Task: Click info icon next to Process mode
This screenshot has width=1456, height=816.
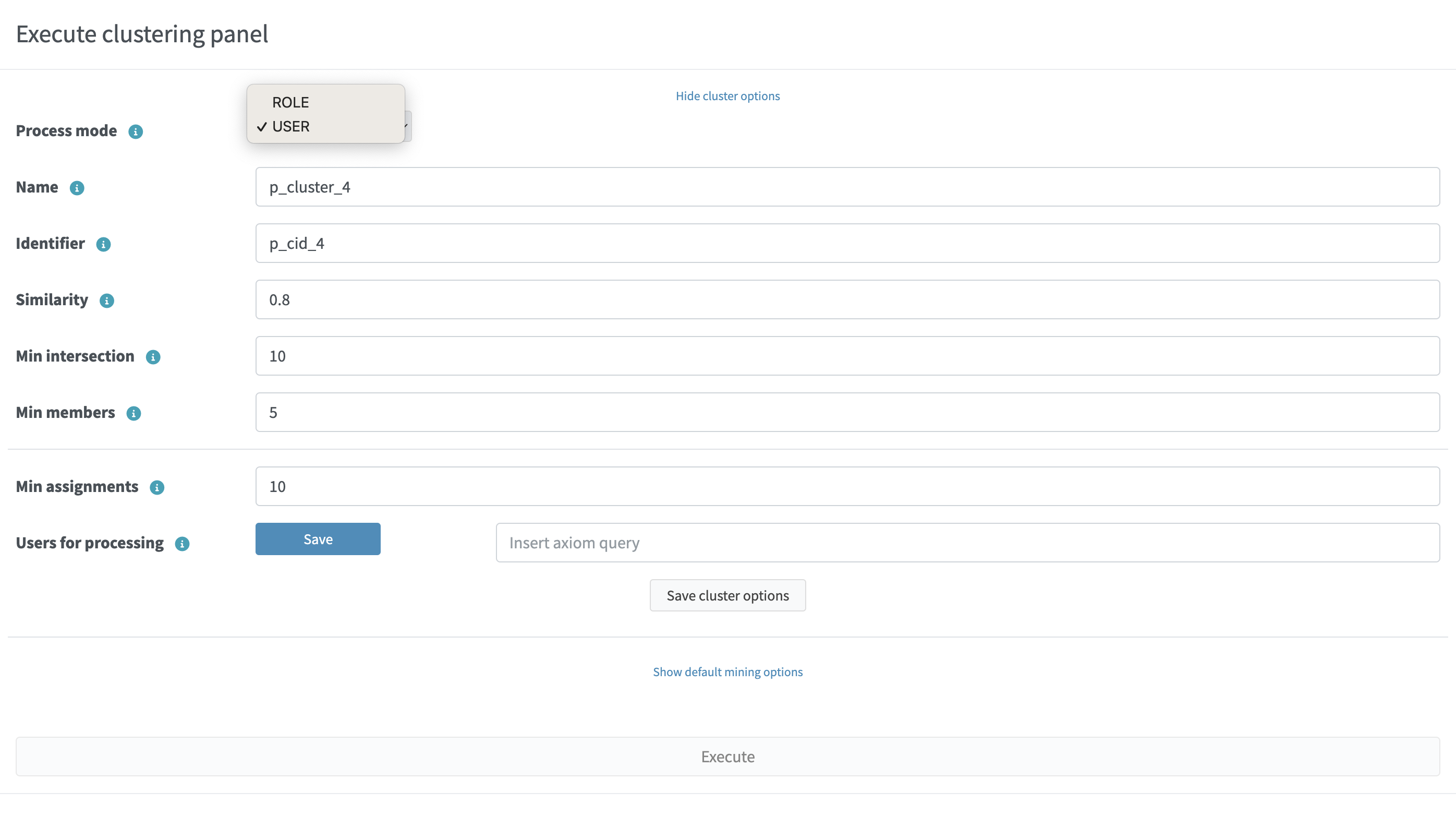Action: click(136, 132)
